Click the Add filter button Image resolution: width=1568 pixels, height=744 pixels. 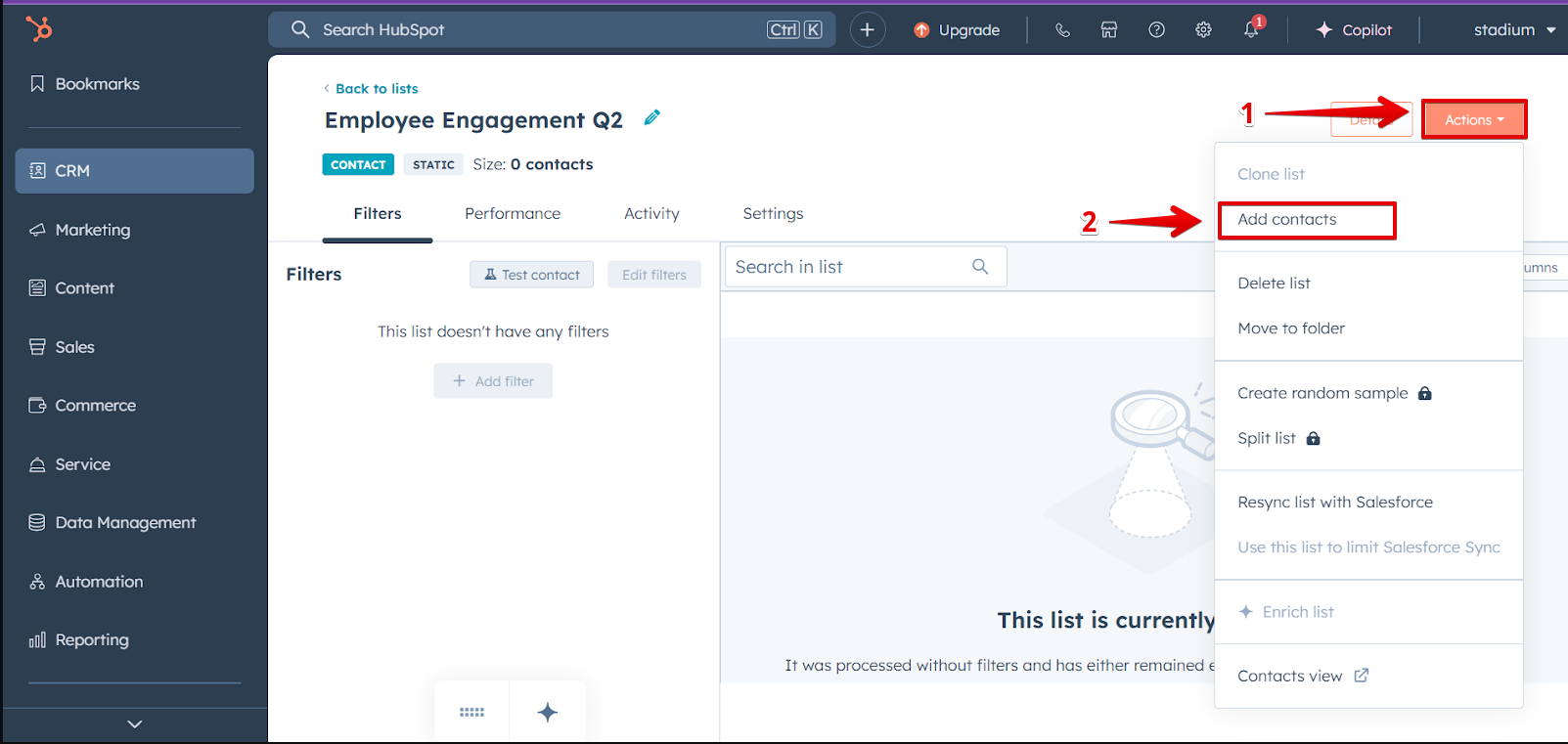pyautogui.click(x=493, y=381)
